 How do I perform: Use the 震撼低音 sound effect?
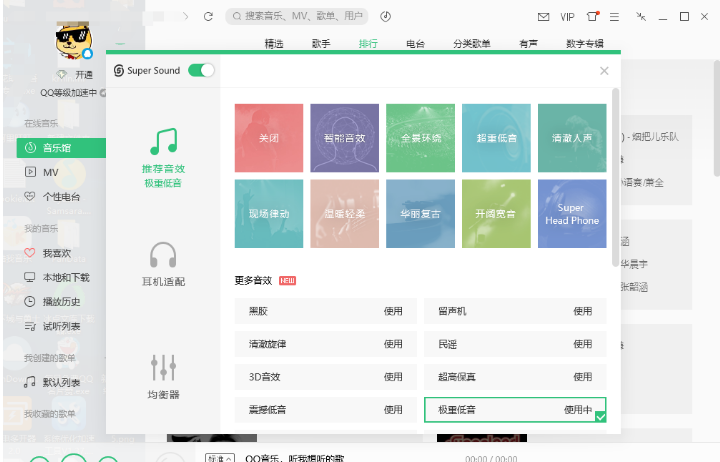(x=393, y=410)
